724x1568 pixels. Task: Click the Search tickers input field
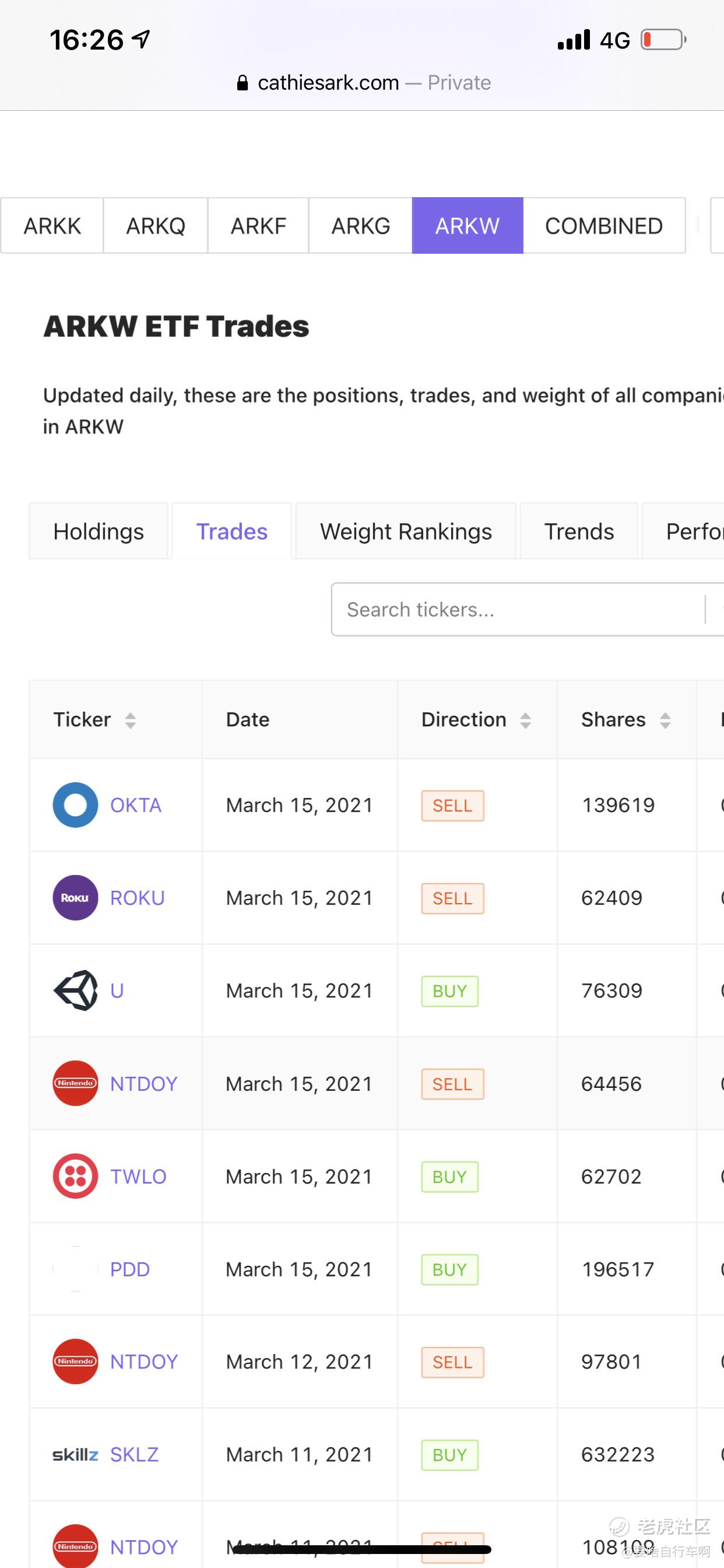[x=528, y=610]
